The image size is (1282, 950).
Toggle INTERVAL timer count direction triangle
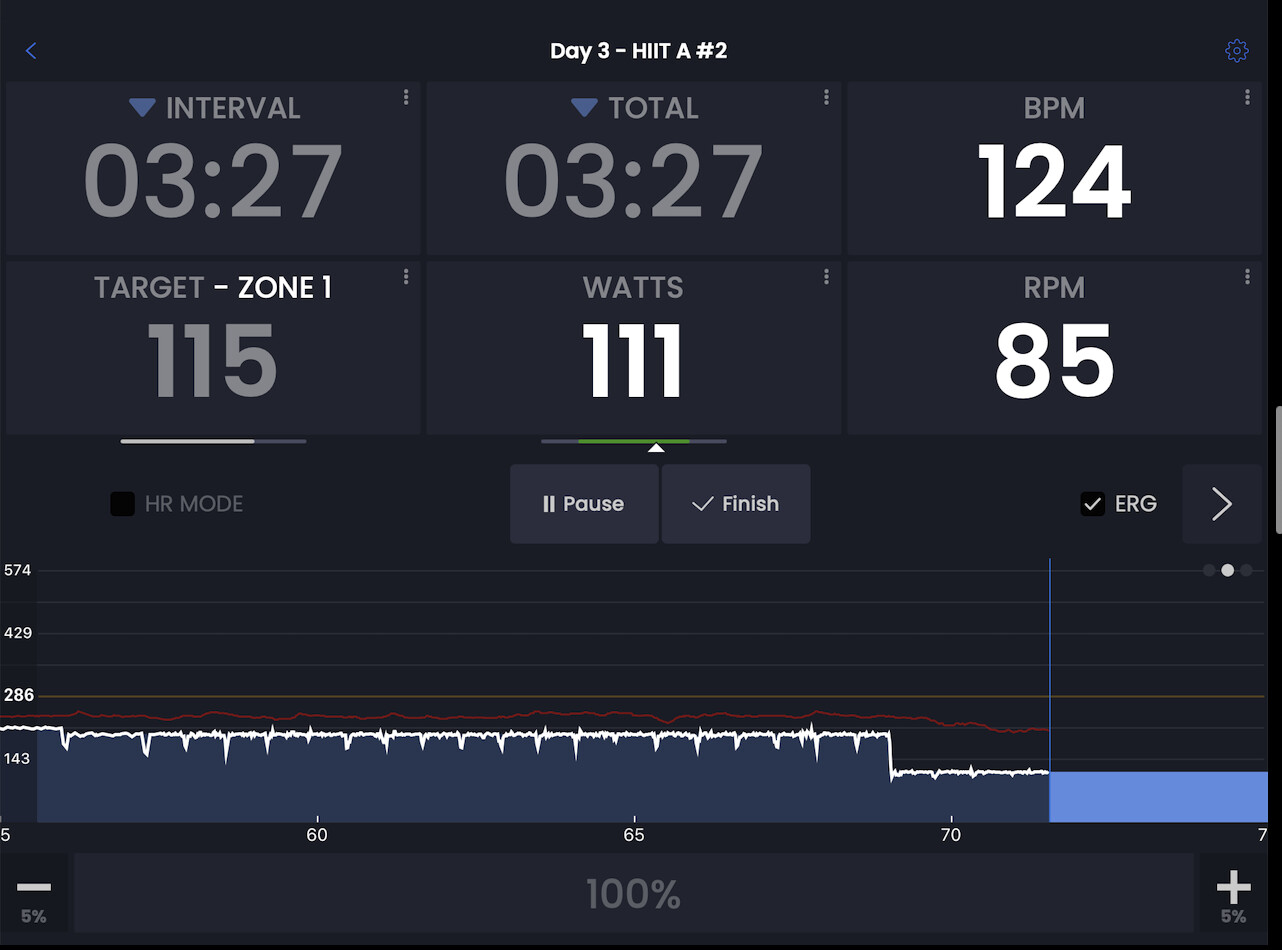pos(142,108)
